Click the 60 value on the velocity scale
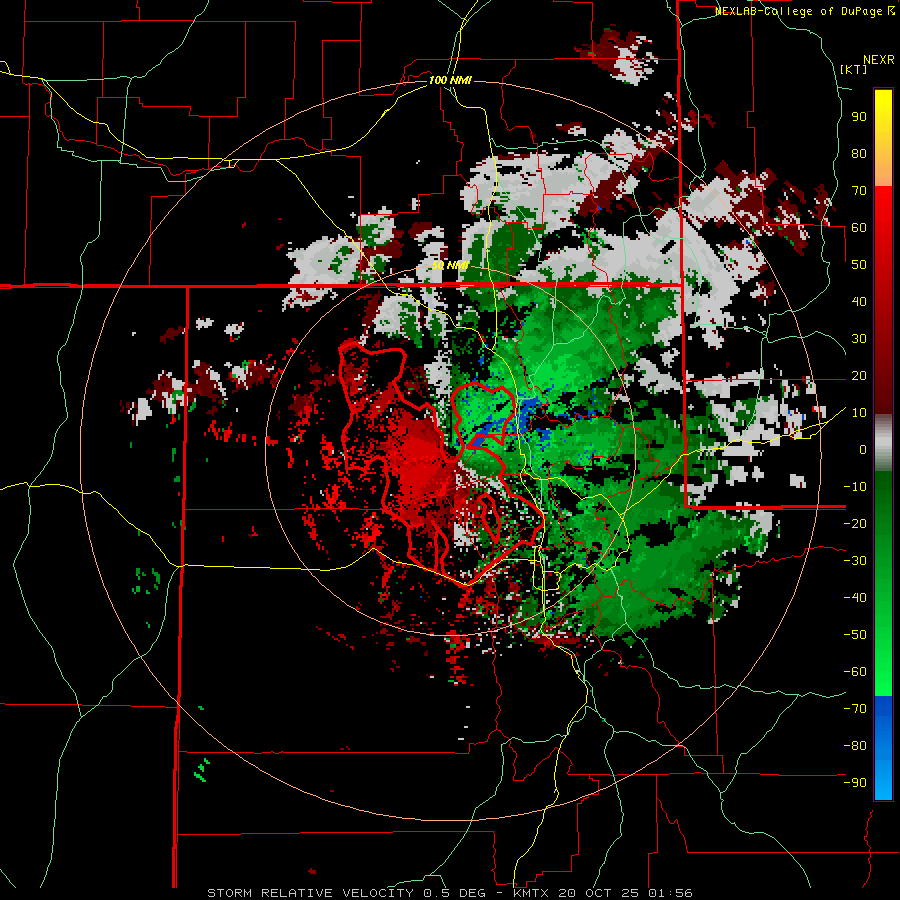 coord(859,227)
